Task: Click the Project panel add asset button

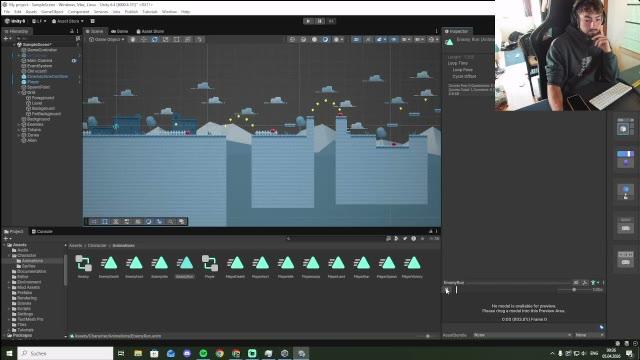Action: tap(6, 238)
